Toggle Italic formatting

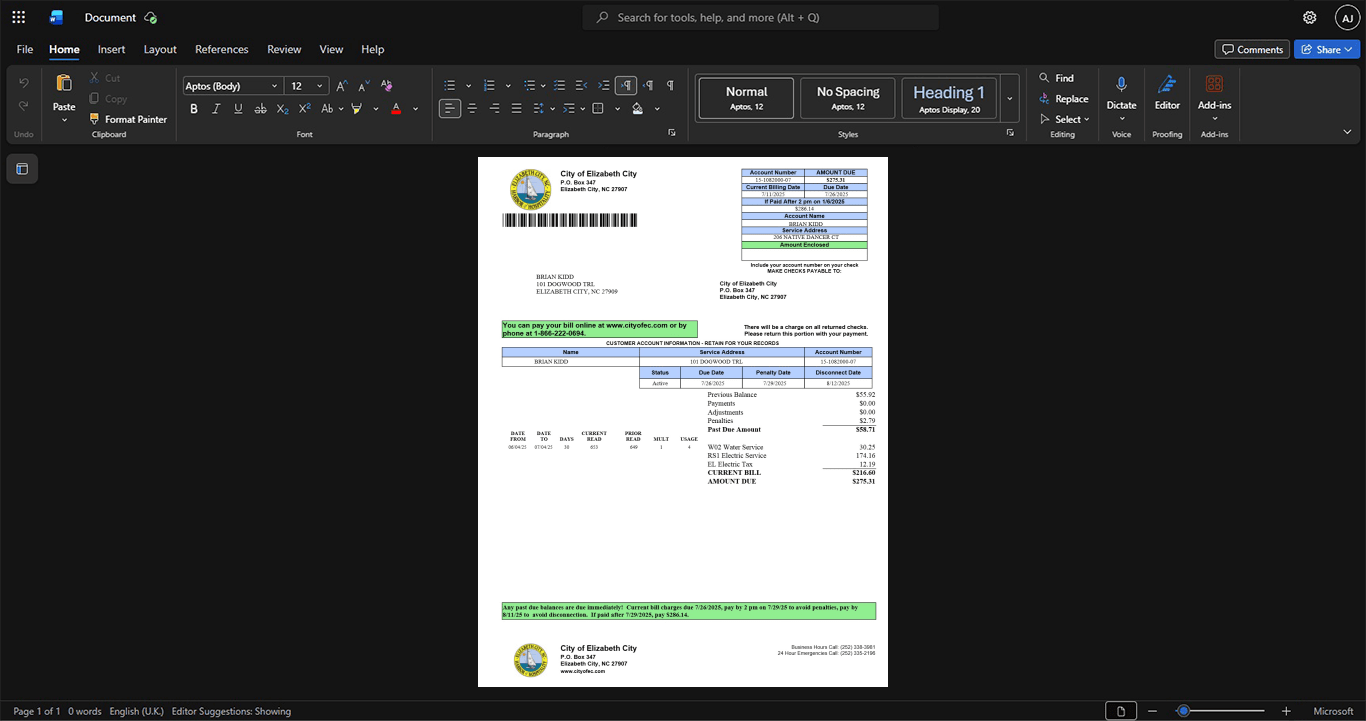pos(216,108)
